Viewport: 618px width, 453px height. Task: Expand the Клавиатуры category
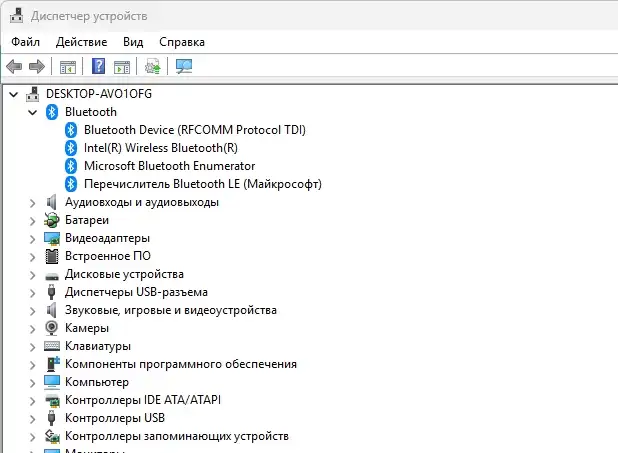[x=33, y=347]
